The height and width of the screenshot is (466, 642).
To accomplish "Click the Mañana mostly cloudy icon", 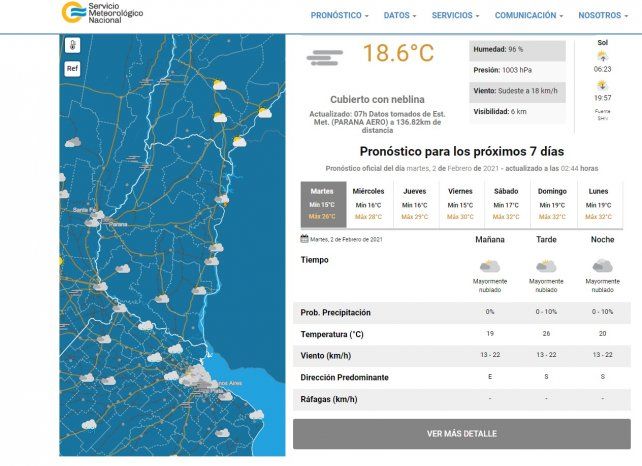I will (490, 266).
